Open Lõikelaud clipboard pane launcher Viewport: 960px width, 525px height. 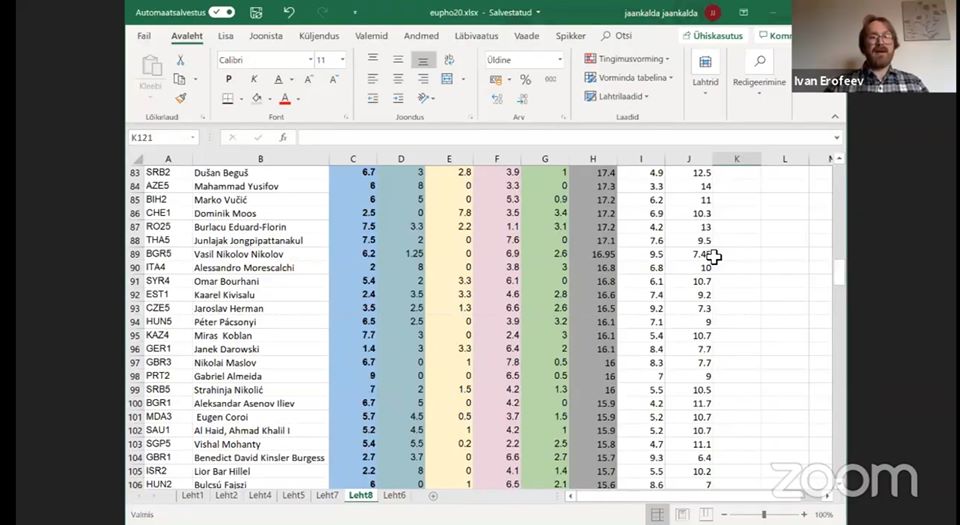pyautogui.click(x=203, y=117)
